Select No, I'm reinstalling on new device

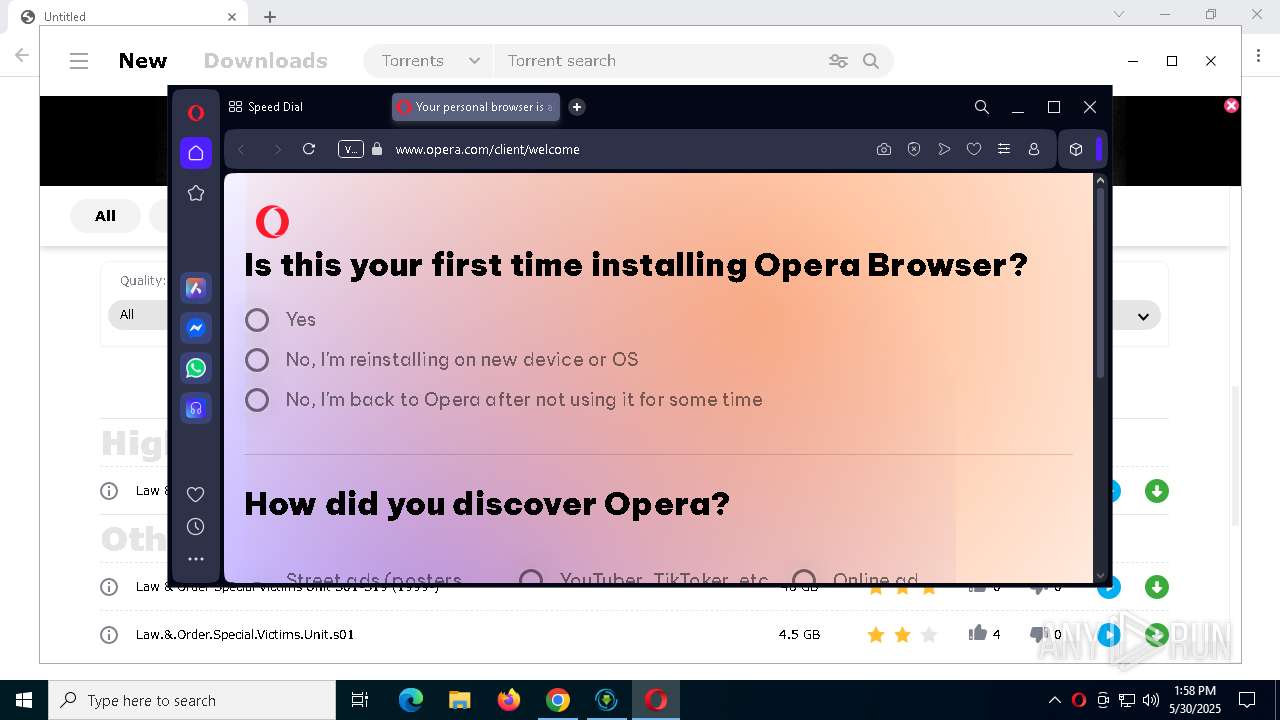point(257,360)
